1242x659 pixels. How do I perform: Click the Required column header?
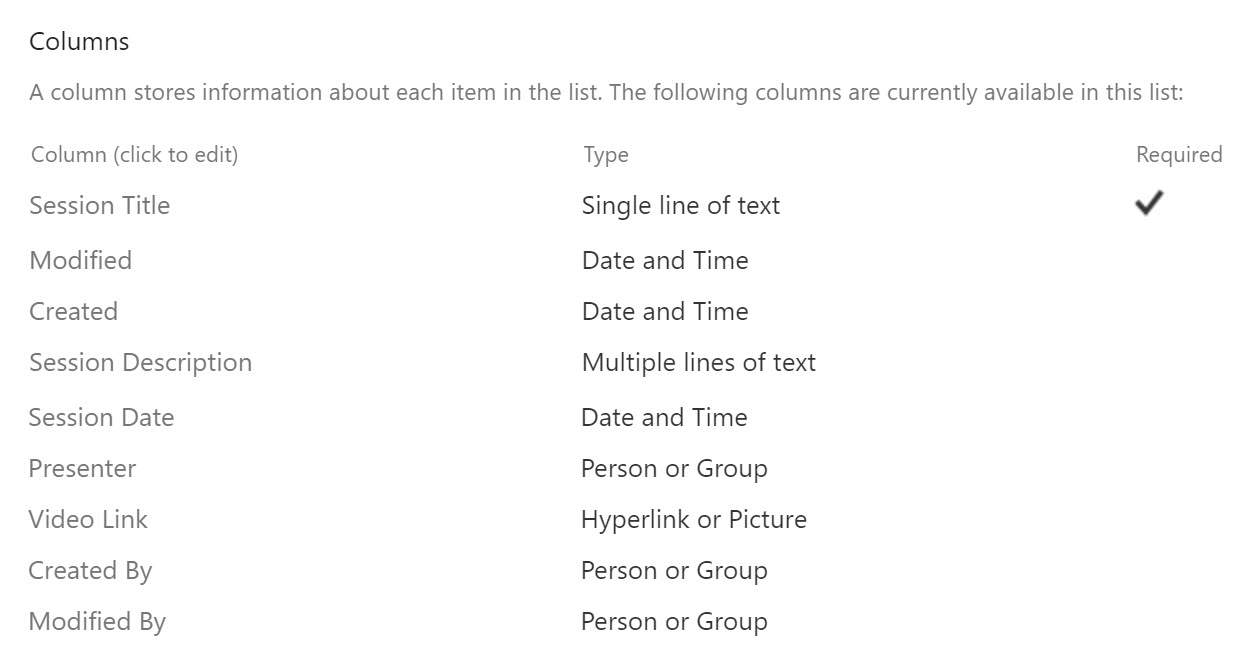click(x=1178, y=155)
